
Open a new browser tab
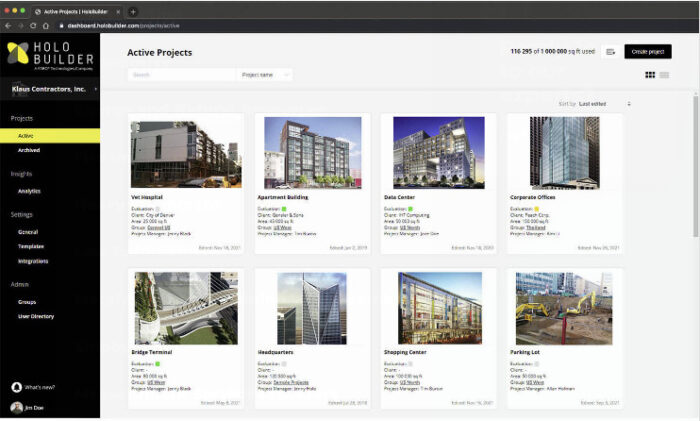point(133,10)
